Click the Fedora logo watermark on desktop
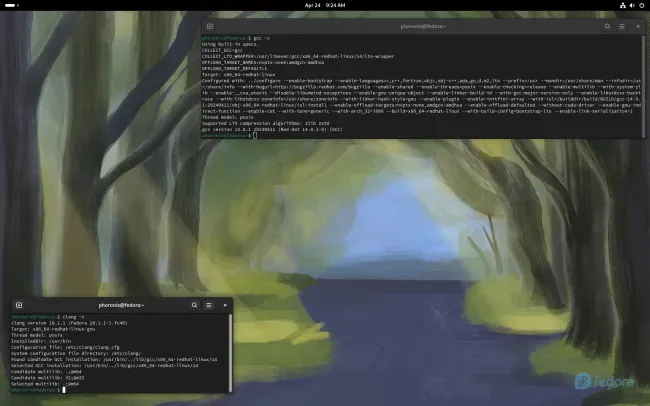650x406 pixels. (605, 381)
